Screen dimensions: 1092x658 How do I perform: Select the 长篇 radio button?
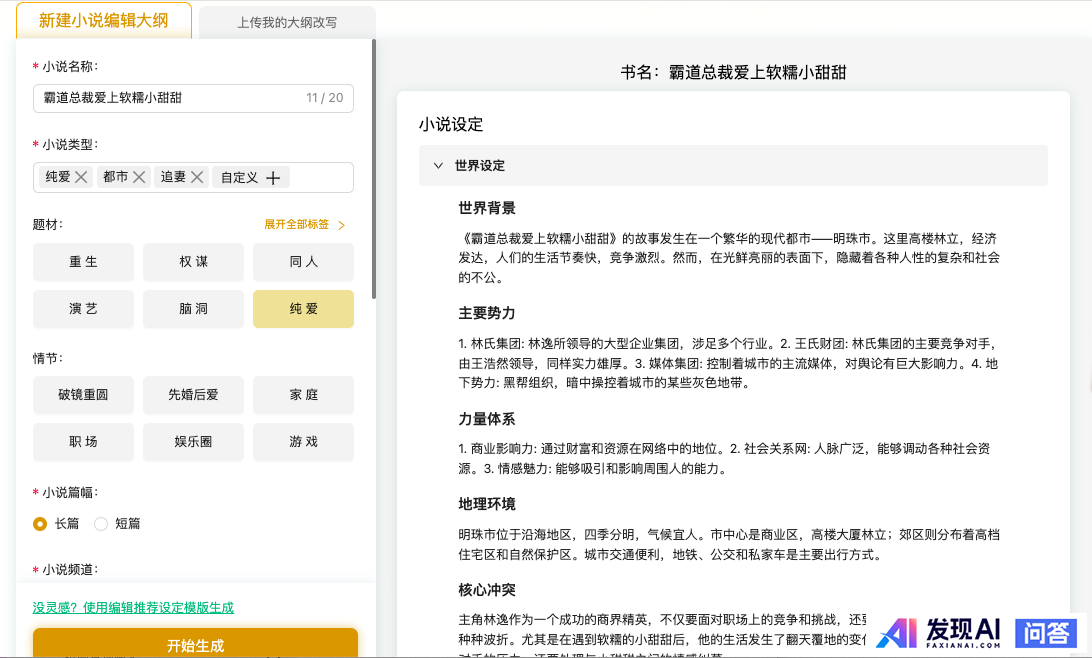point(40,523)
